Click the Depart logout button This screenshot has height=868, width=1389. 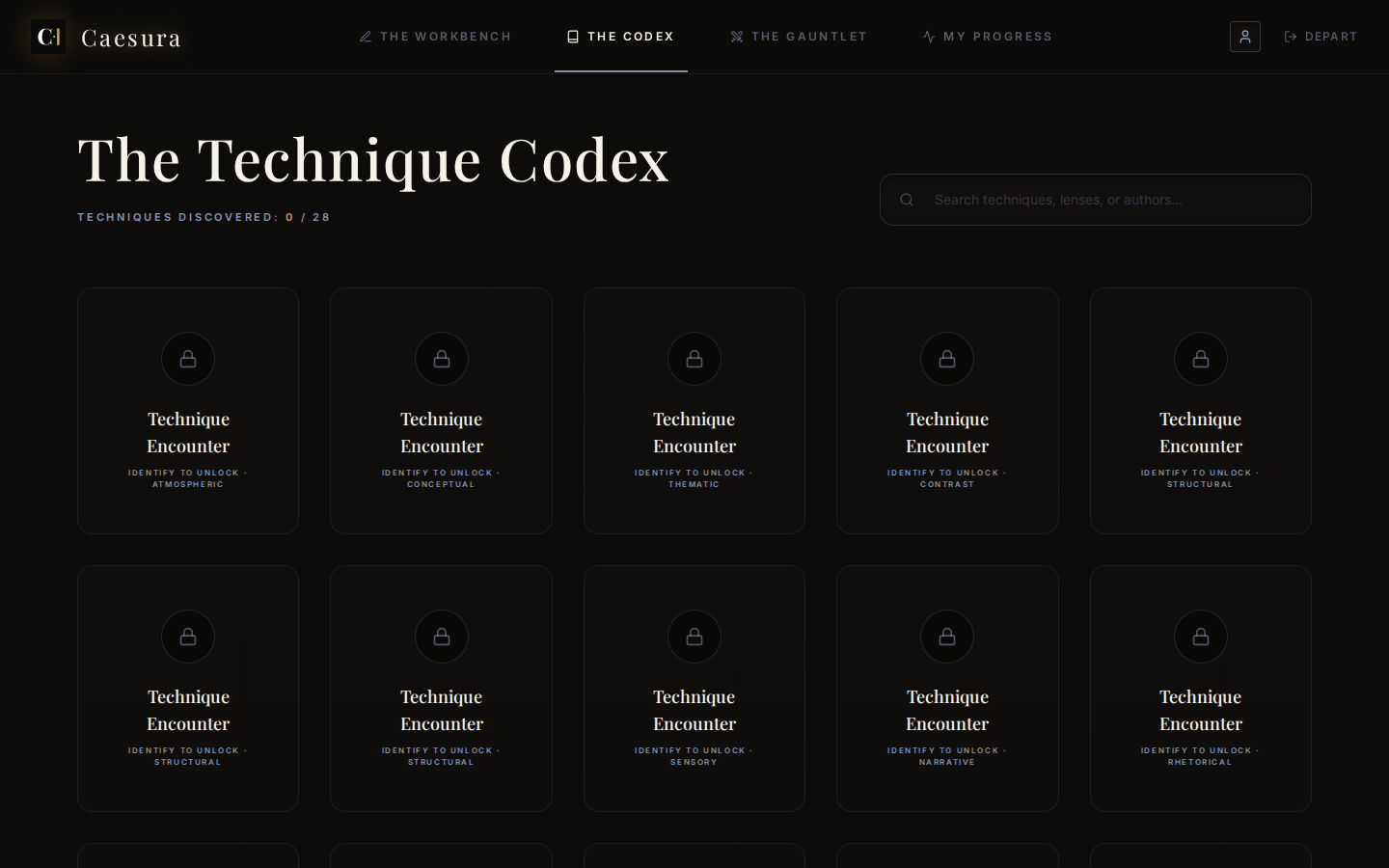[1321, 37]
